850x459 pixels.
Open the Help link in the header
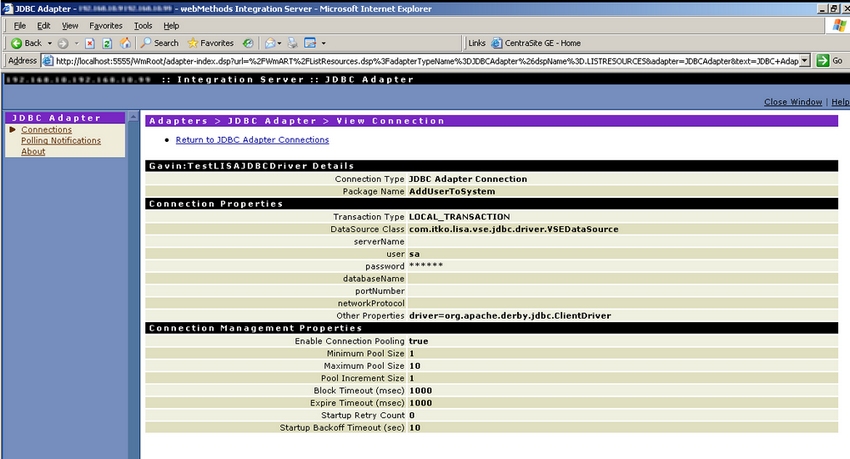click(840, 102)
